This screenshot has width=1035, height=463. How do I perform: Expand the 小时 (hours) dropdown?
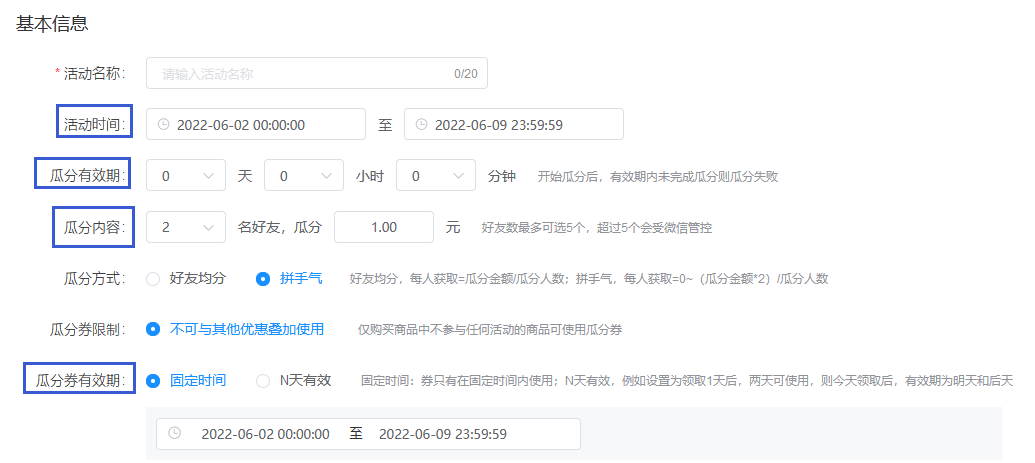tap(304, 176)
